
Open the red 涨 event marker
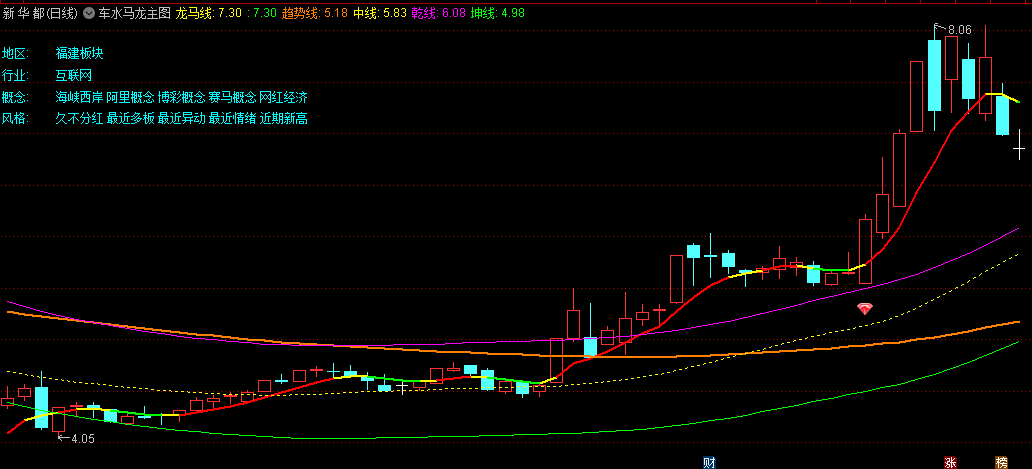coord(950,463)
